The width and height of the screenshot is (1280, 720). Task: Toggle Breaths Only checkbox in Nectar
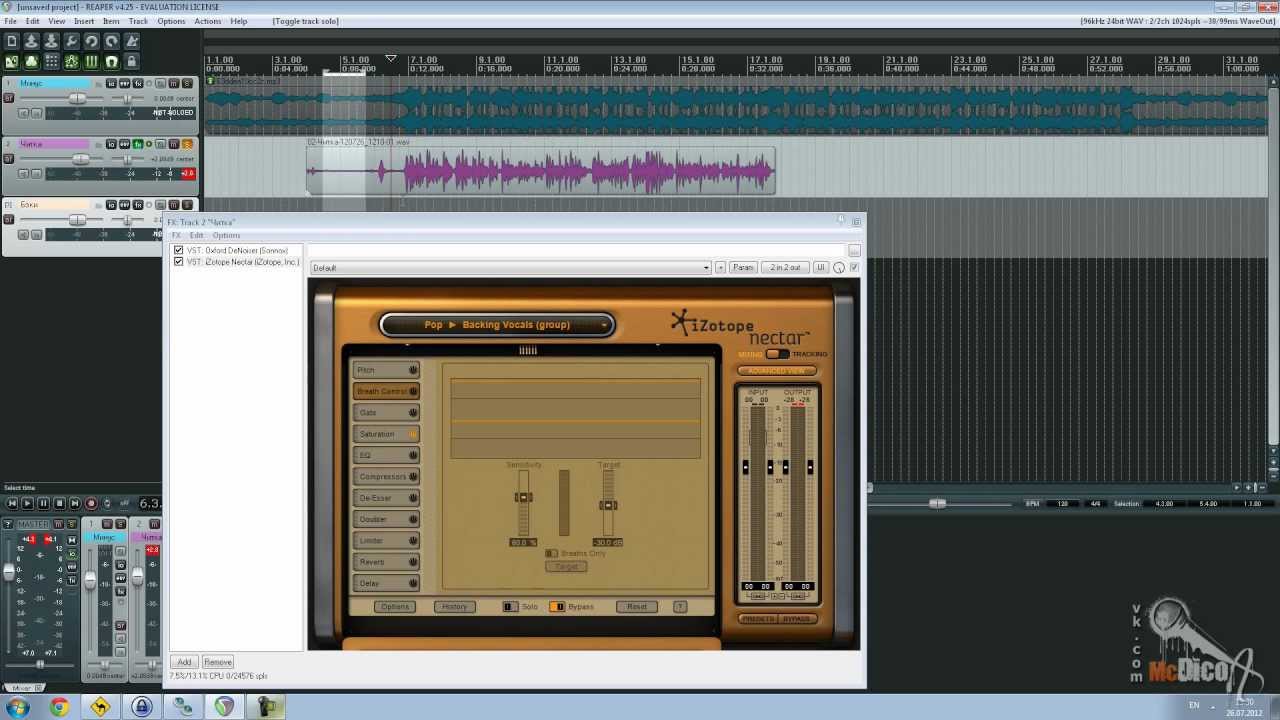[x=551, y=553]
